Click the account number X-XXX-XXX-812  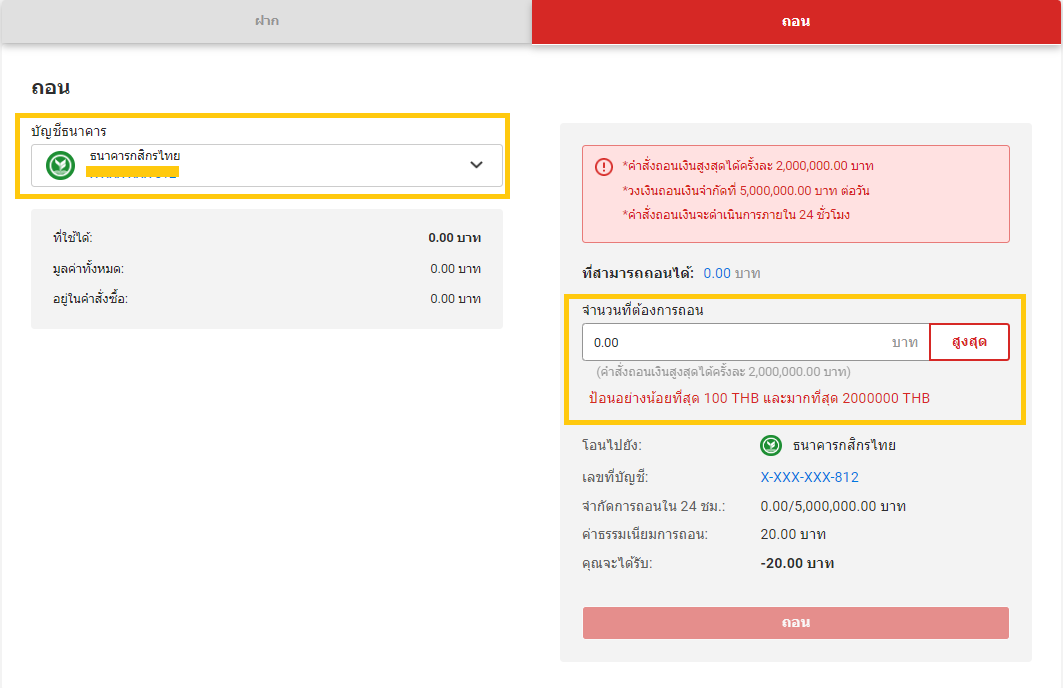click(809, 477)
